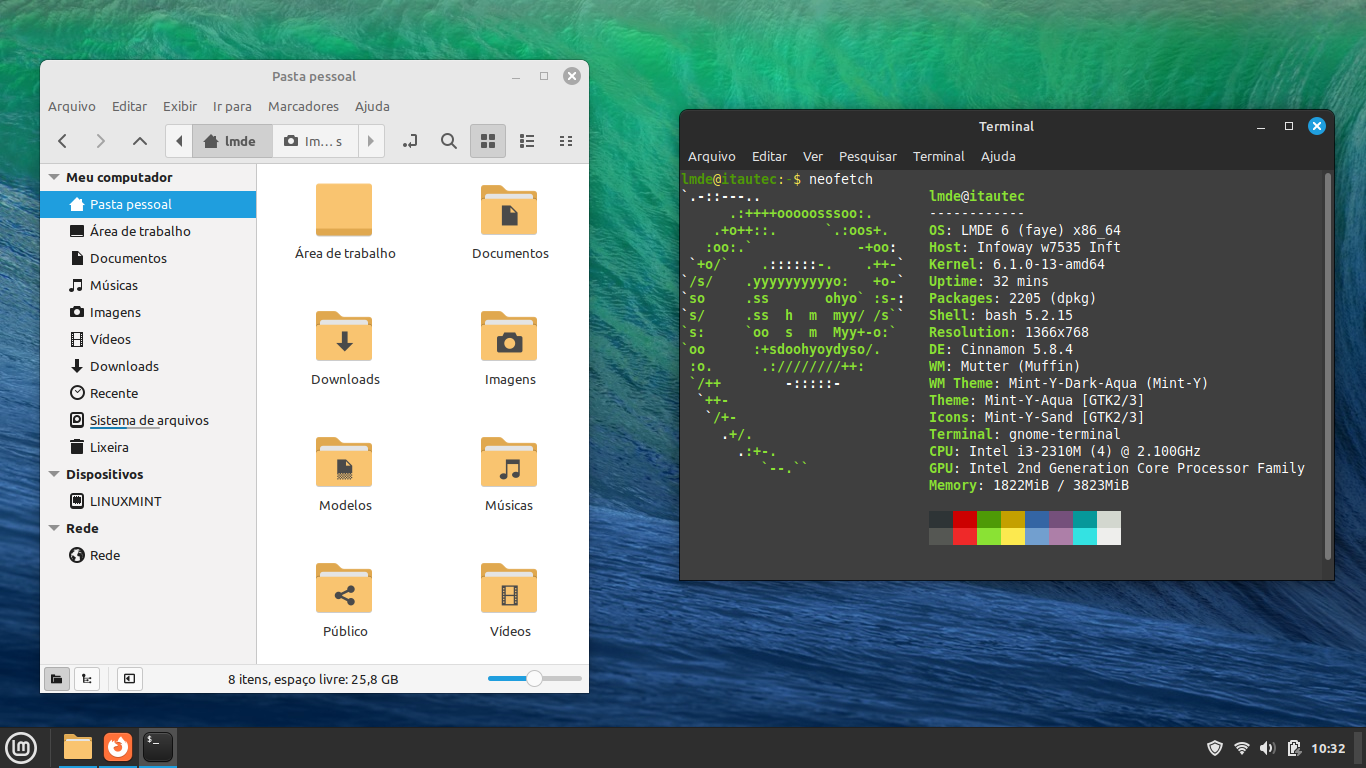Select Pasta pessoal in sidebar
1366x768 pixels.
click(148, 204)
